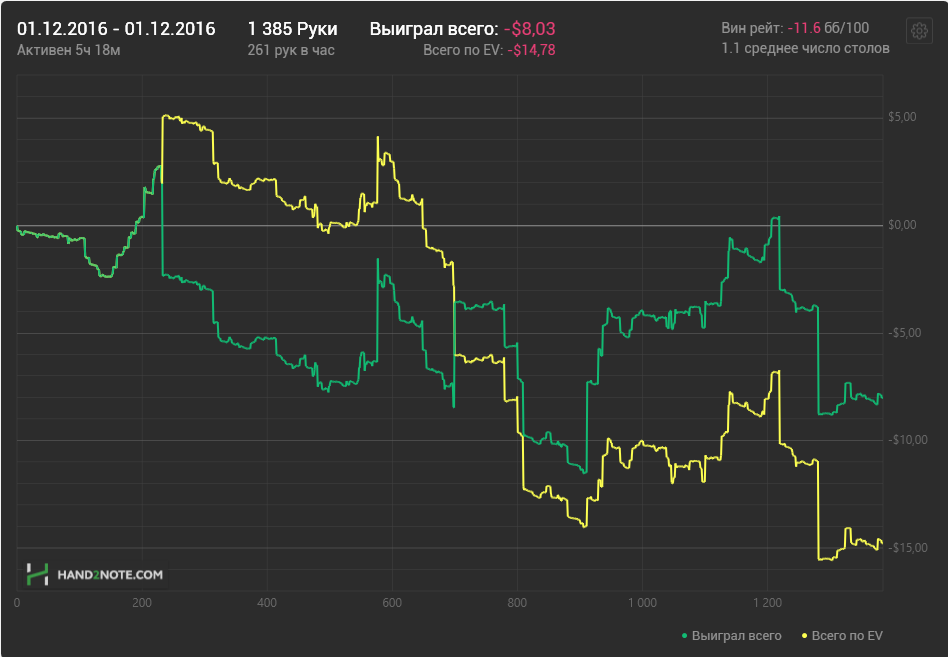Click the win rate value -11.6
This screenshot has width=948, height=657.
coord(804,28)
